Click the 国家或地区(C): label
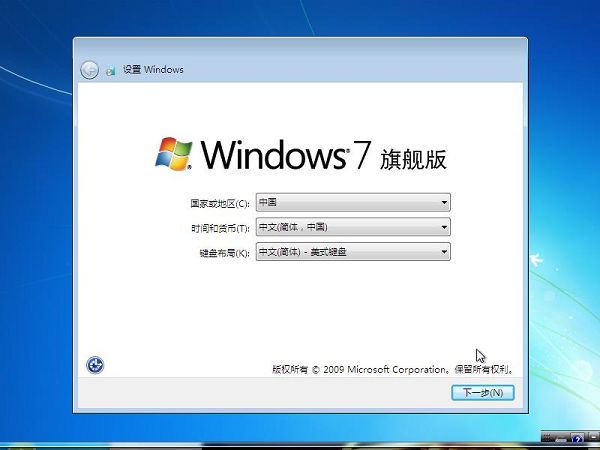The width and height of the screenshot is (600, 450). point(220,204)
